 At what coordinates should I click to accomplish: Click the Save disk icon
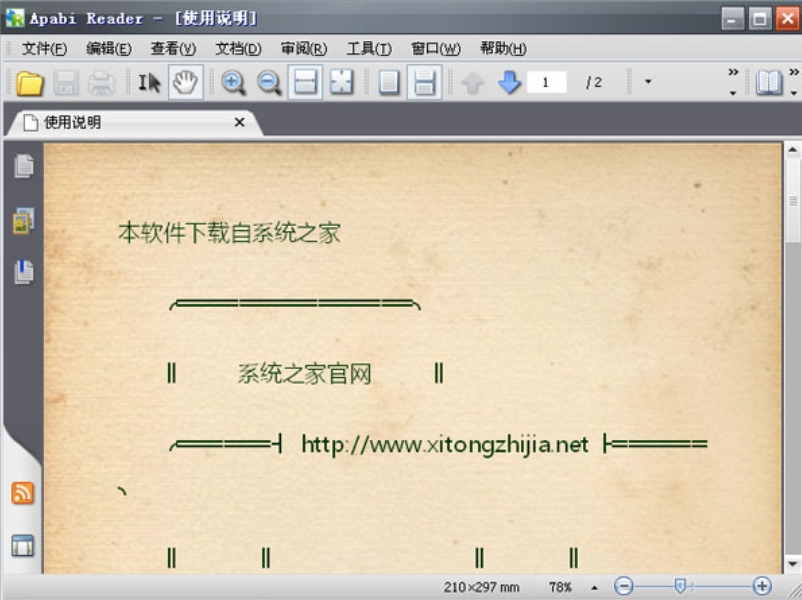pyautogui.click(x=66, y=83)
